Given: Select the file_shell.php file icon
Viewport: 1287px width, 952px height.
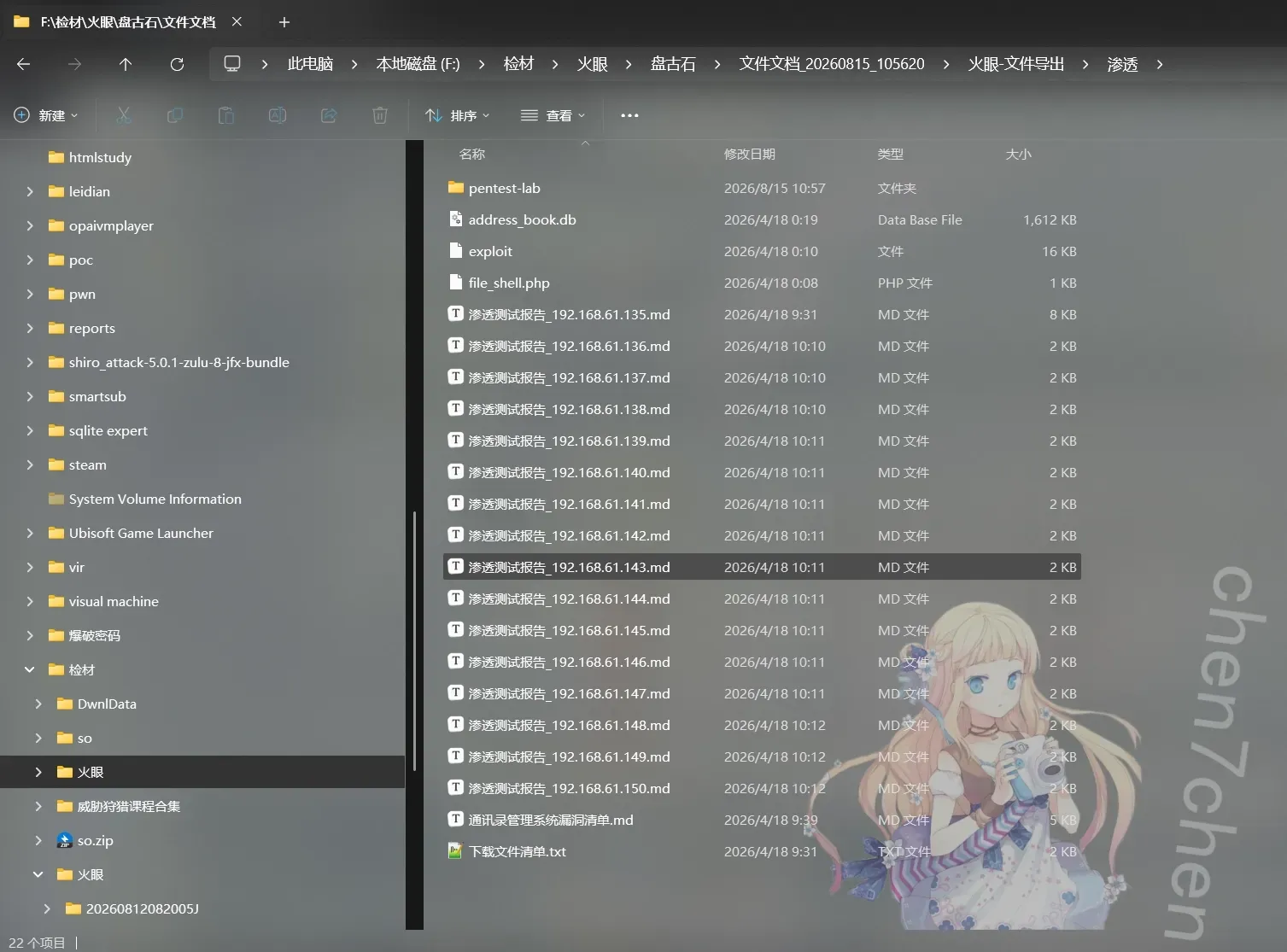Looking at the screenshot, I should [456, 283].
